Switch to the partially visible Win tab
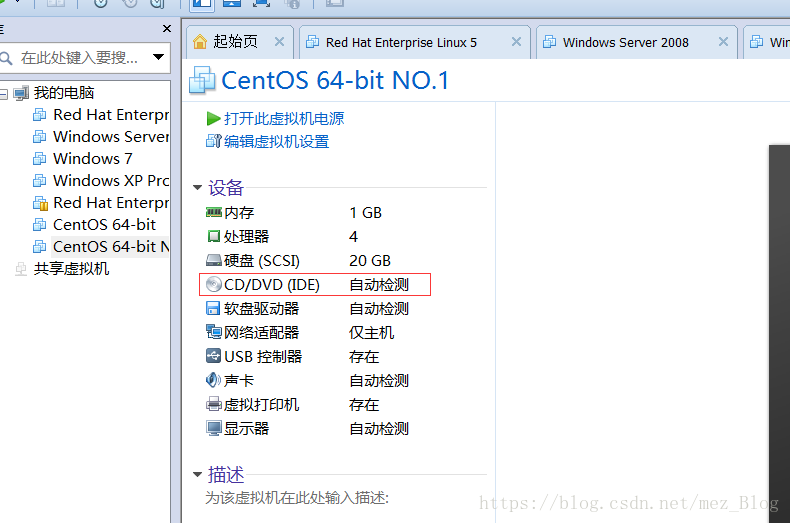The image size is (790, 523). 767,43
